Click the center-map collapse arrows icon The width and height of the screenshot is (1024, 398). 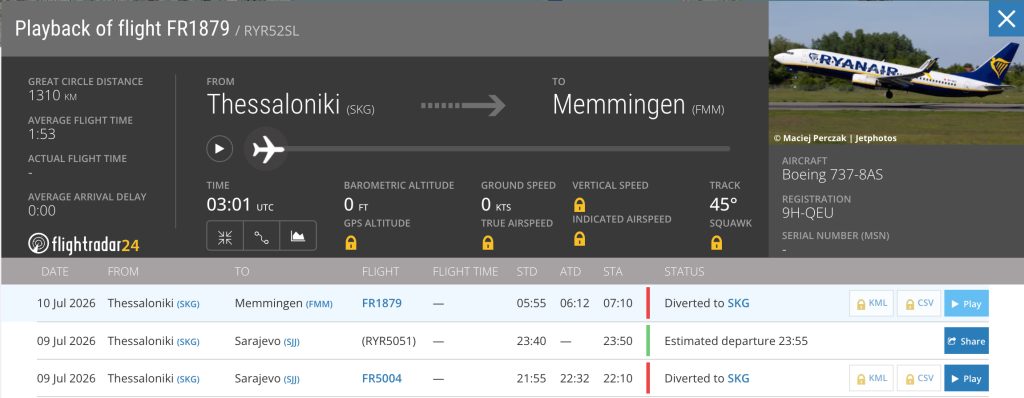coord(225,236)
